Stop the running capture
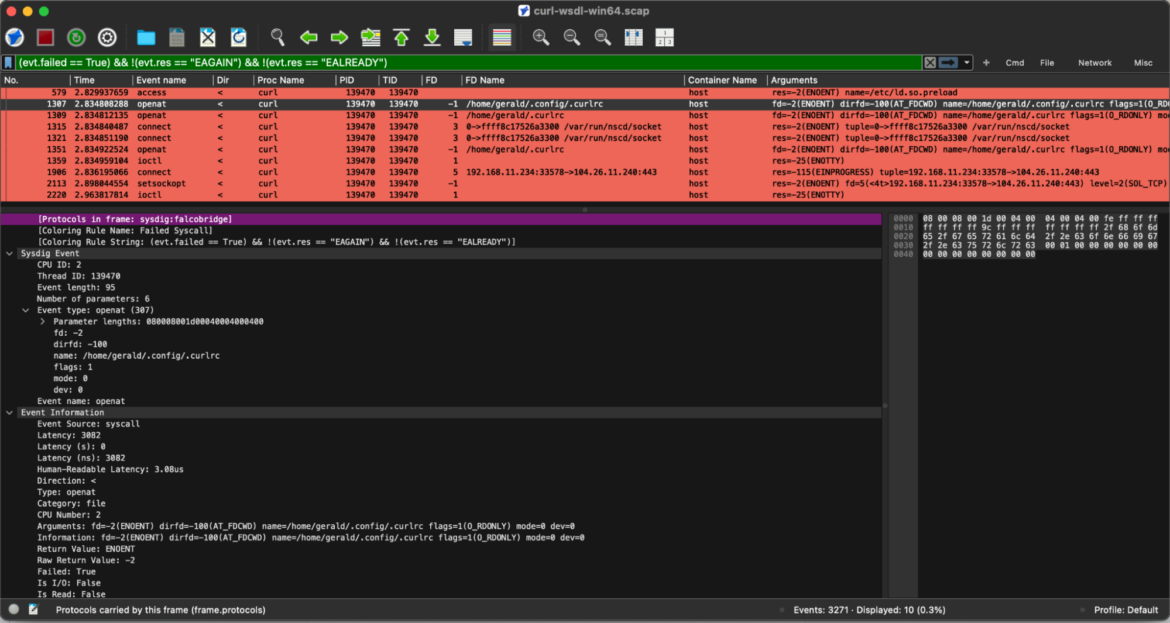Viewport: 1170px width, 623px height. click(46, 37)
